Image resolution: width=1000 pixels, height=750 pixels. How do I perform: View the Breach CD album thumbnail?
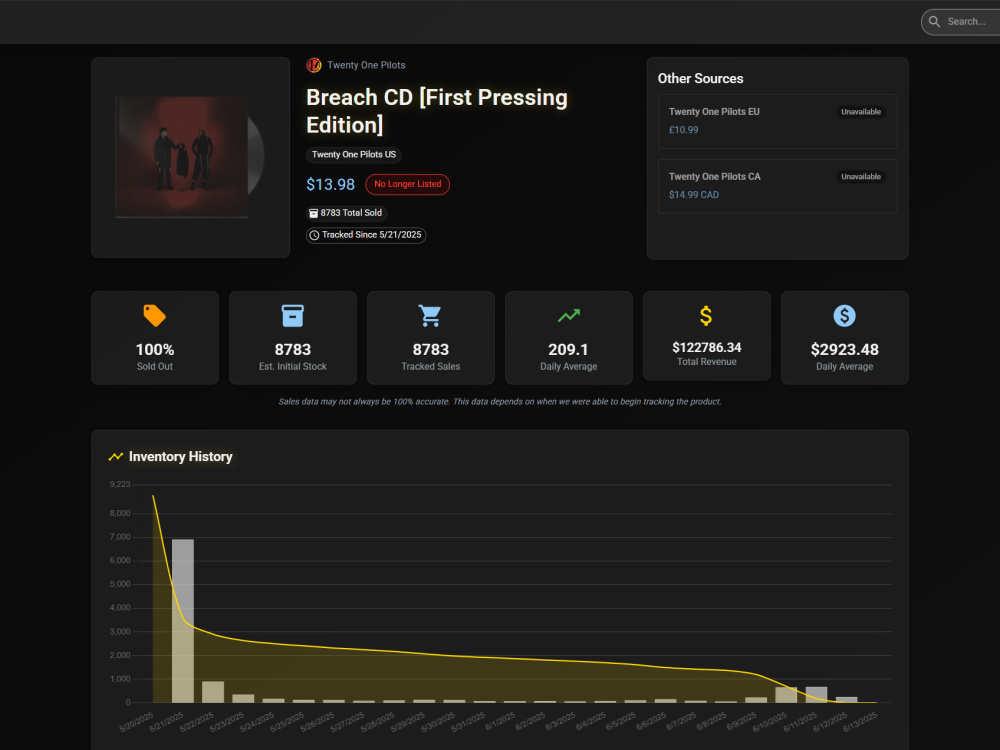click(190, 157)
